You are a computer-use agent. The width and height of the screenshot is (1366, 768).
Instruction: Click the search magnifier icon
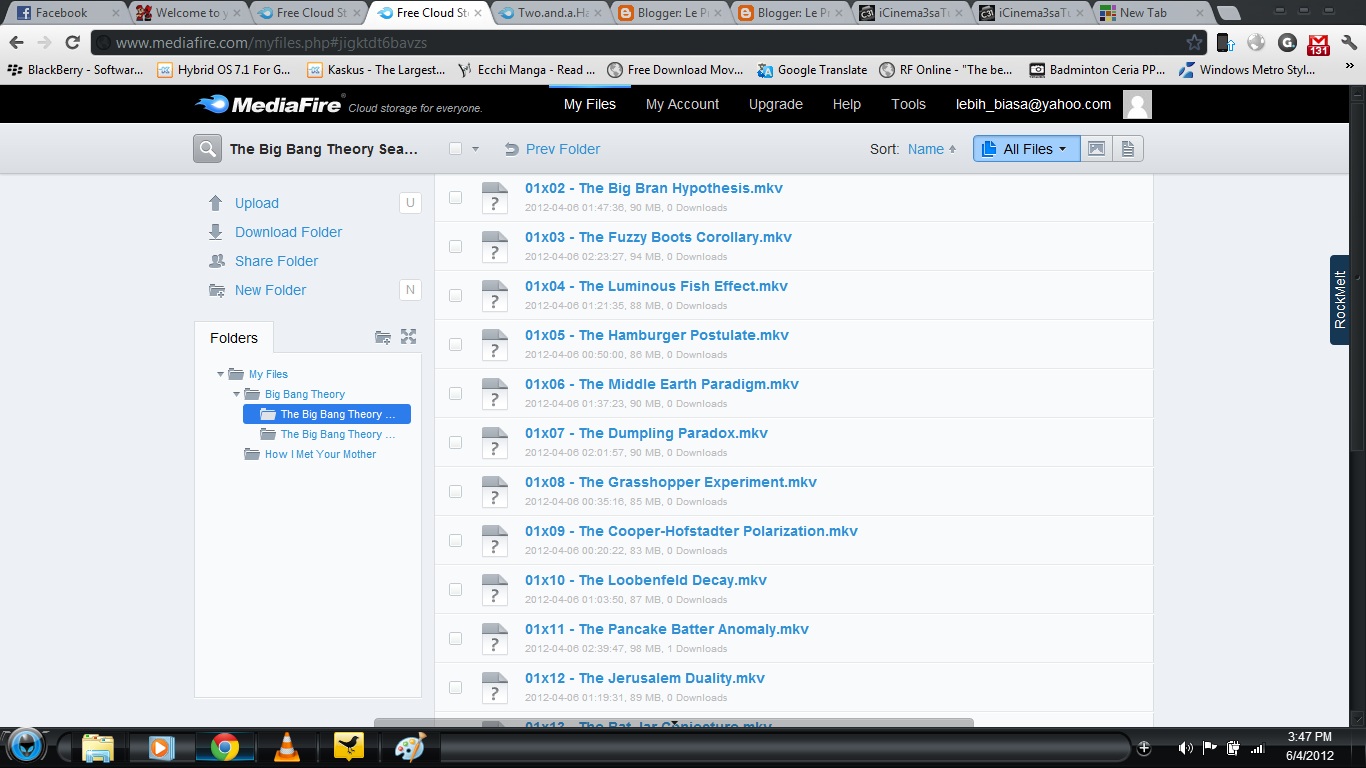click(x=207, y=148)
